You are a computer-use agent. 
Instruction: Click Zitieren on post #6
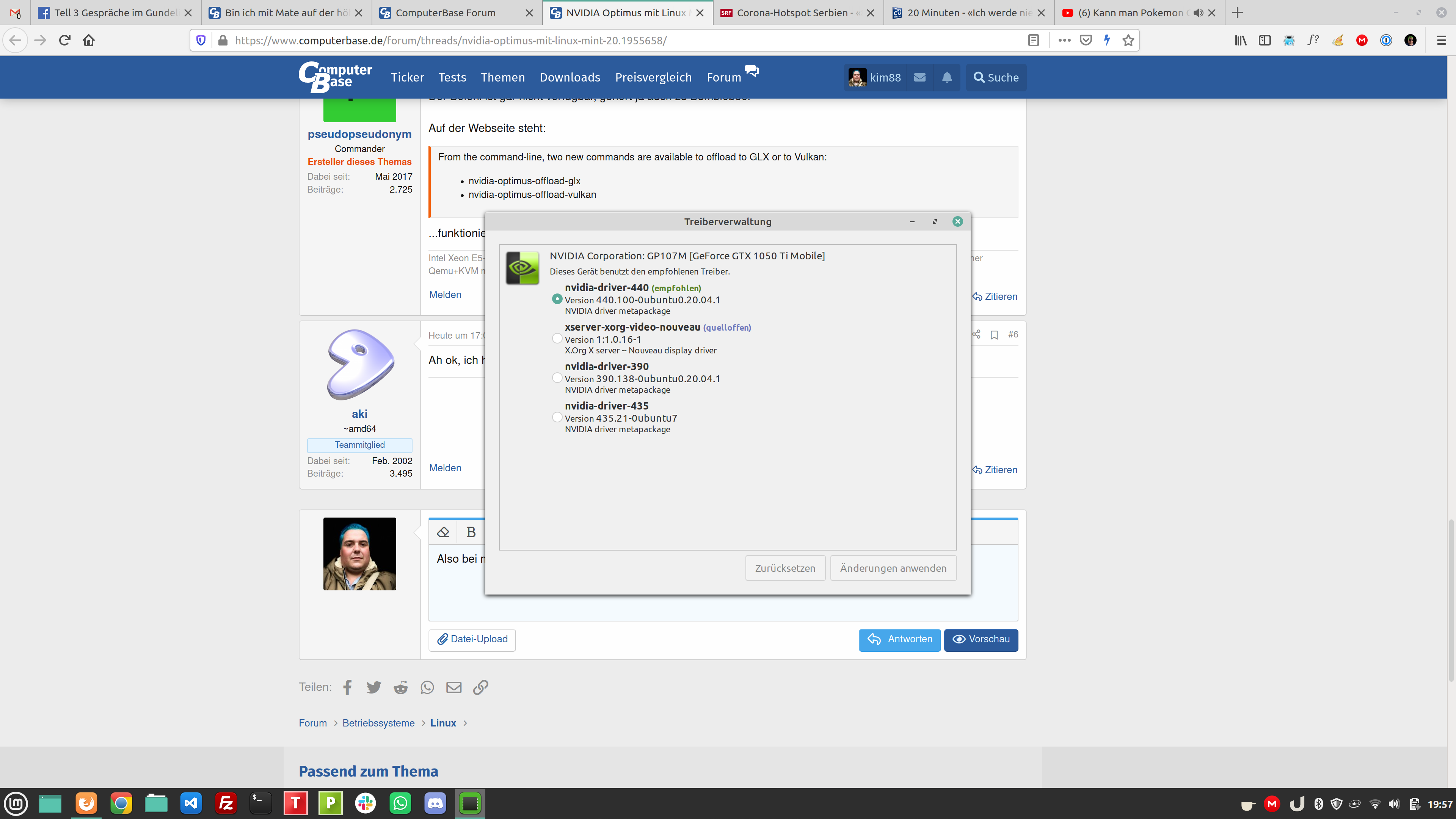pyautogui.click(x=995, y=470)
